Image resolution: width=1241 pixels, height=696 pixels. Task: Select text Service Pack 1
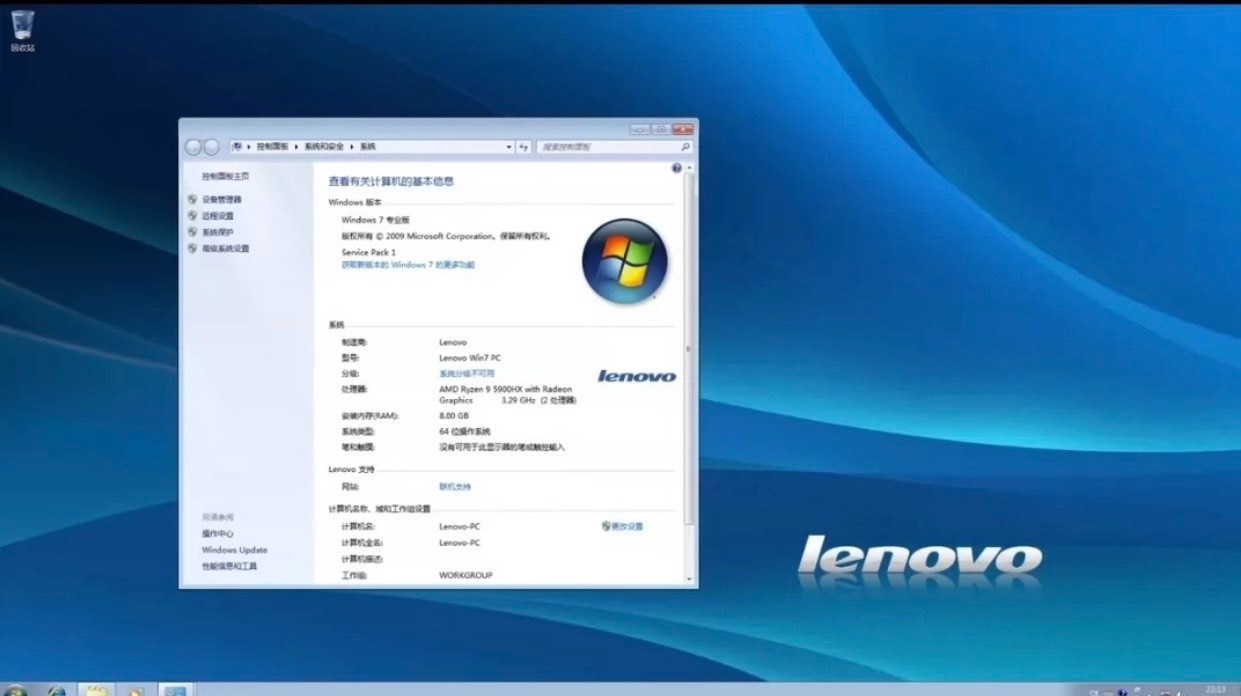click(369, 253)
